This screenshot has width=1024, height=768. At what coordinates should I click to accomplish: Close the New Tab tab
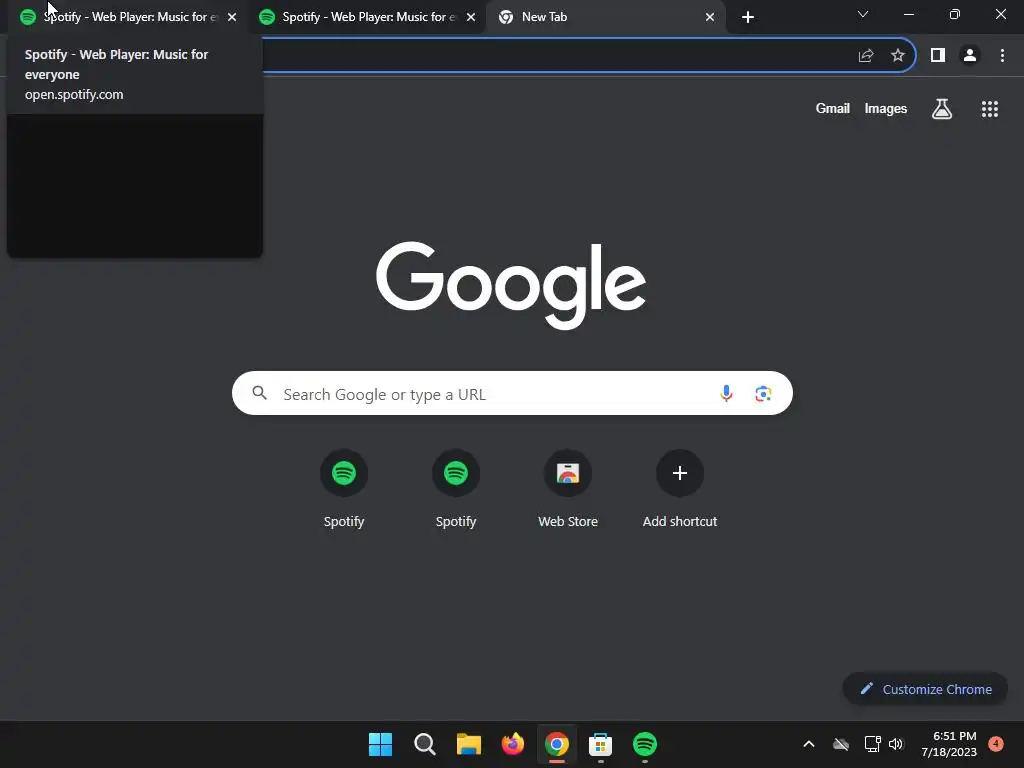pyautogui.click(x=710, y=17)
